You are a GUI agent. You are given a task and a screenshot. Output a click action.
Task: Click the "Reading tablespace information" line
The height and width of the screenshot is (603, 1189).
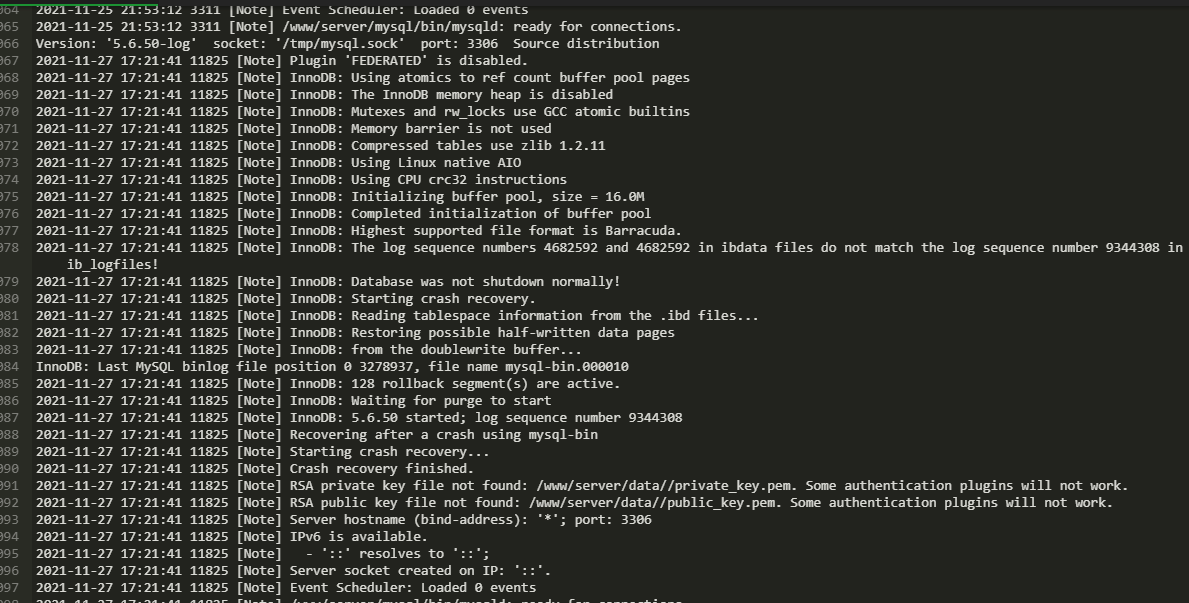397,316
